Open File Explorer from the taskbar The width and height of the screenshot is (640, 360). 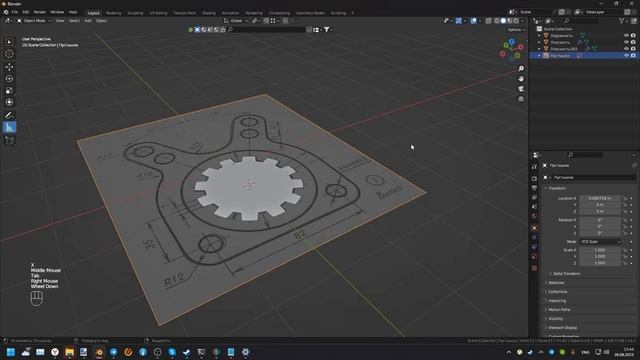(x=69, y=352)
